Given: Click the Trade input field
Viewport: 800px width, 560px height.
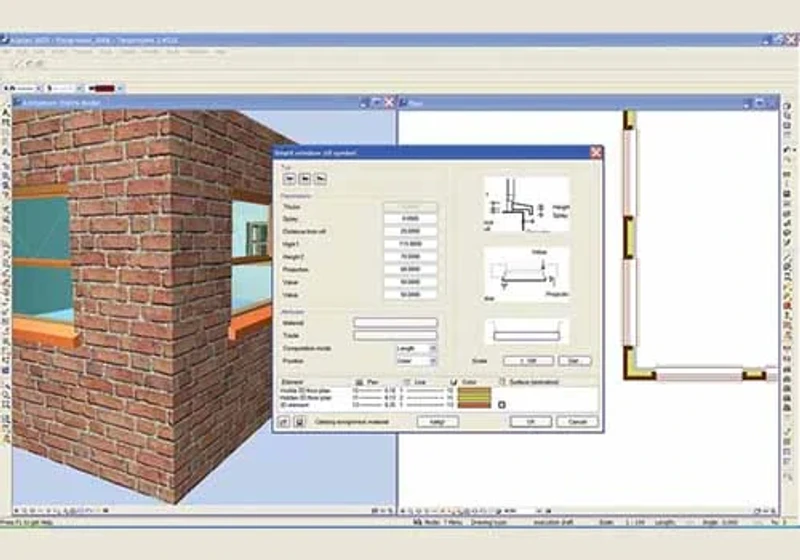Looking at the screenshot, I should pos(395,336).
